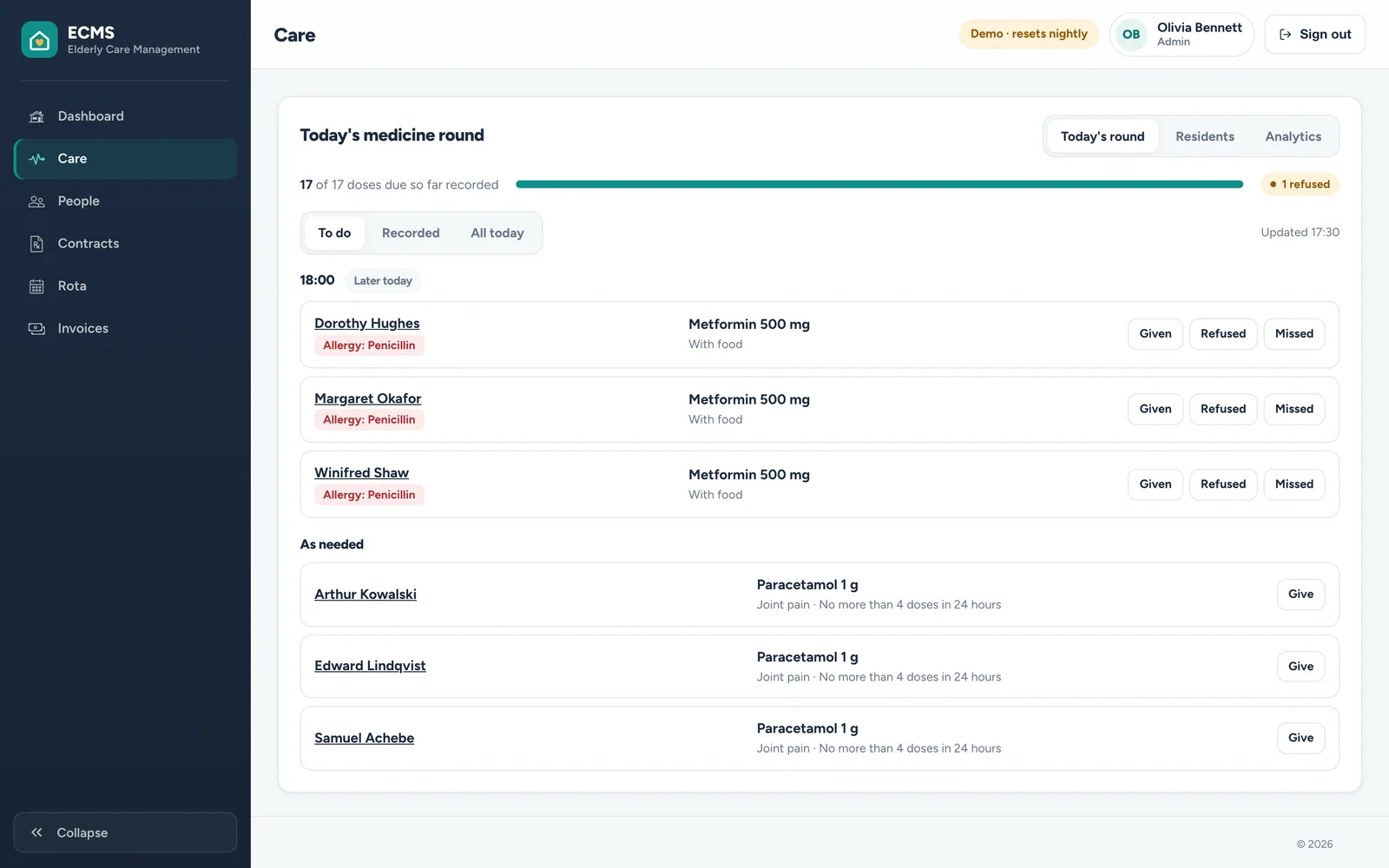Screen dimensions: 1389x868
Task: Click the Invoices banknote icon
Action: tap(36, 329)
